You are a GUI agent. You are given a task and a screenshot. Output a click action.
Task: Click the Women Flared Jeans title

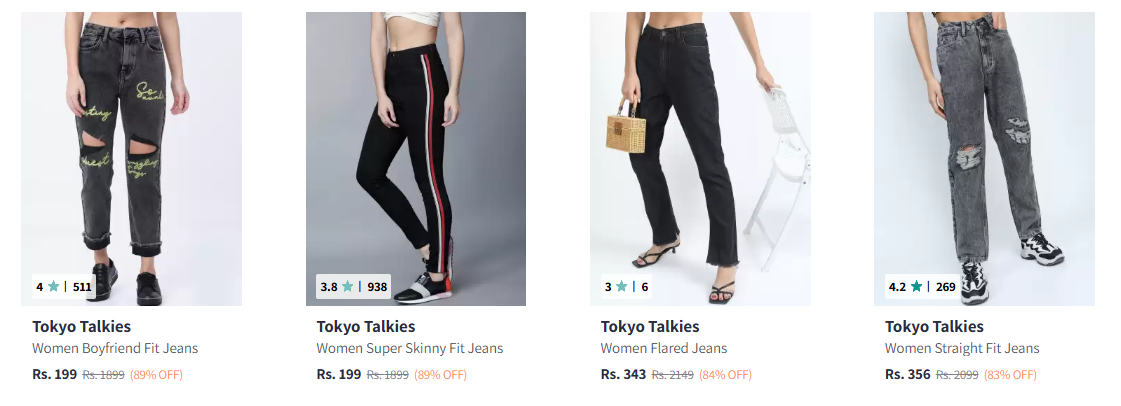coord(664,349)
